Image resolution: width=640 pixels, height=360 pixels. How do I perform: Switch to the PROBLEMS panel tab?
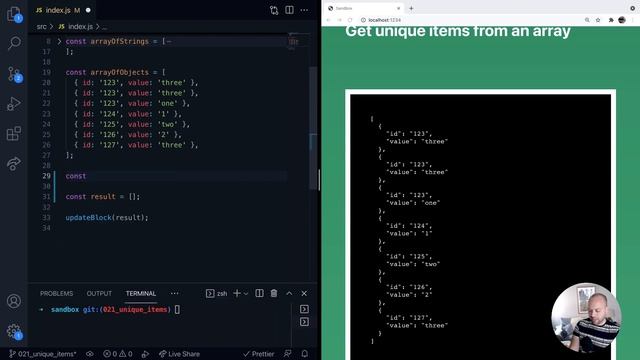point(57,293)
